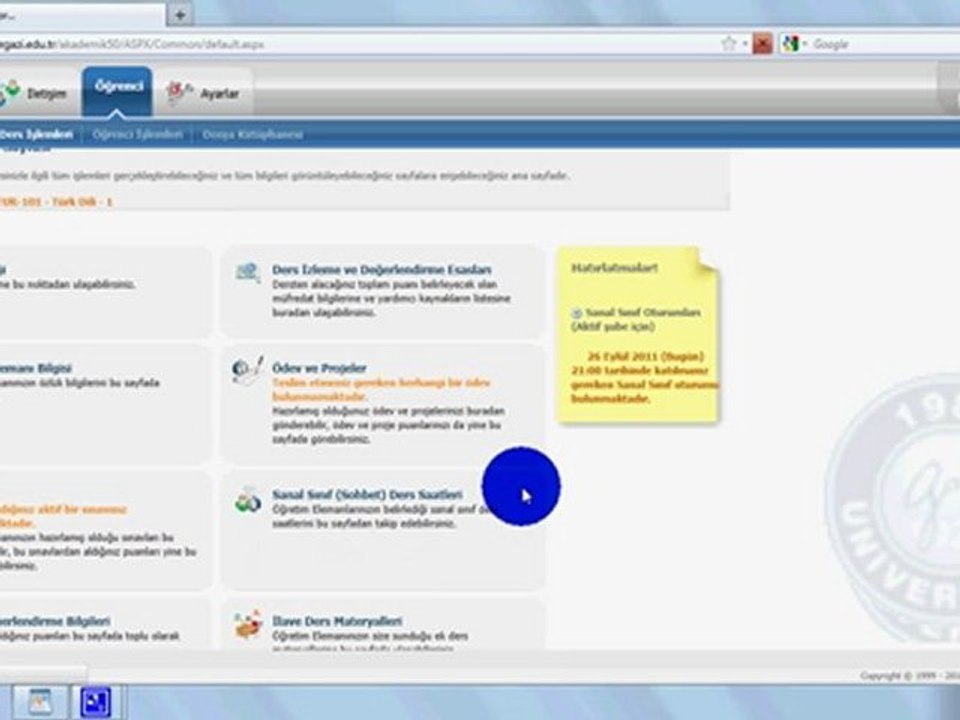
Task: Open the TUR-101 Türk Dili course link
Action: click(56, 201)
